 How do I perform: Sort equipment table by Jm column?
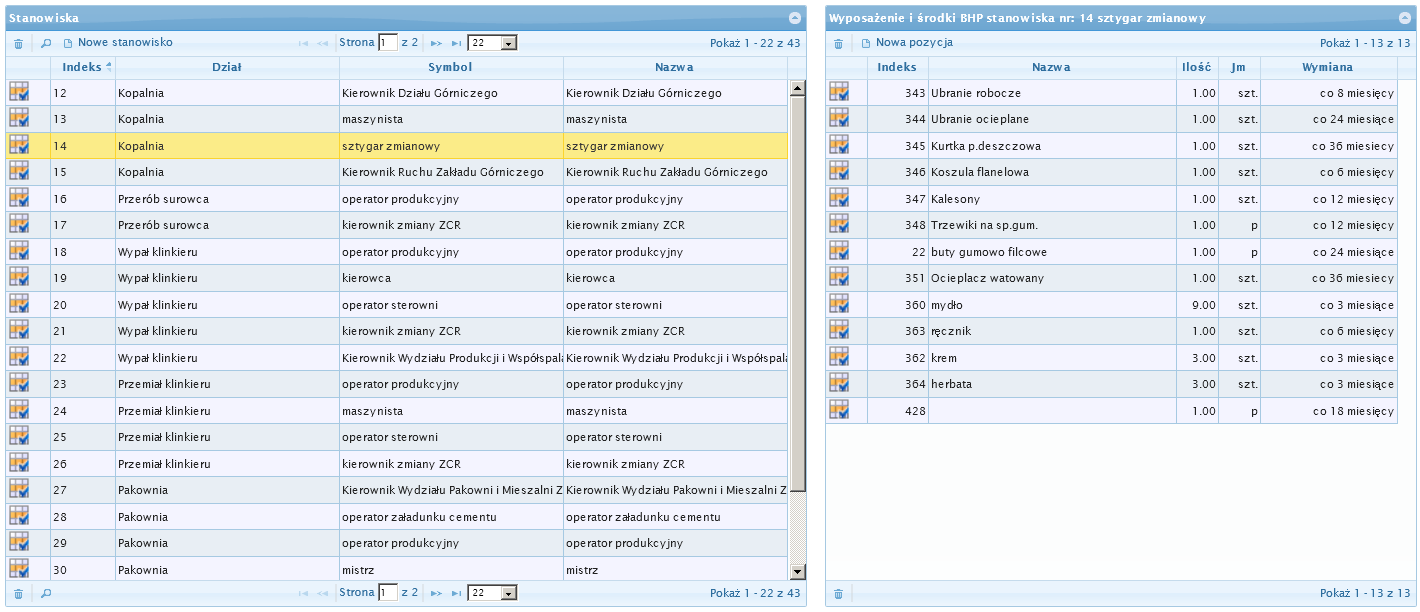point(1239,67)
